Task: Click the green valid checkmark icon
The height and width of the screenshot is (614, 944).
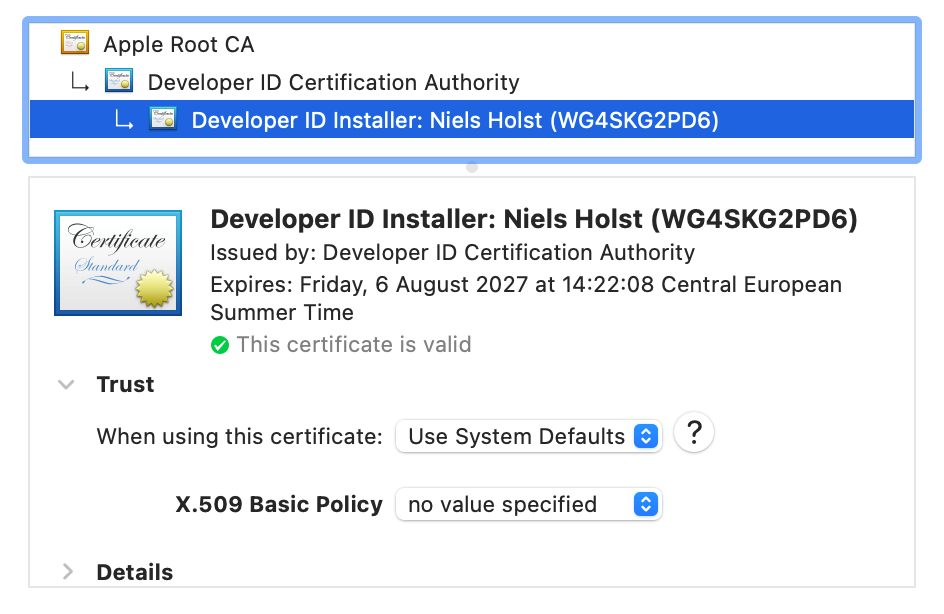Action: [220, 345]
